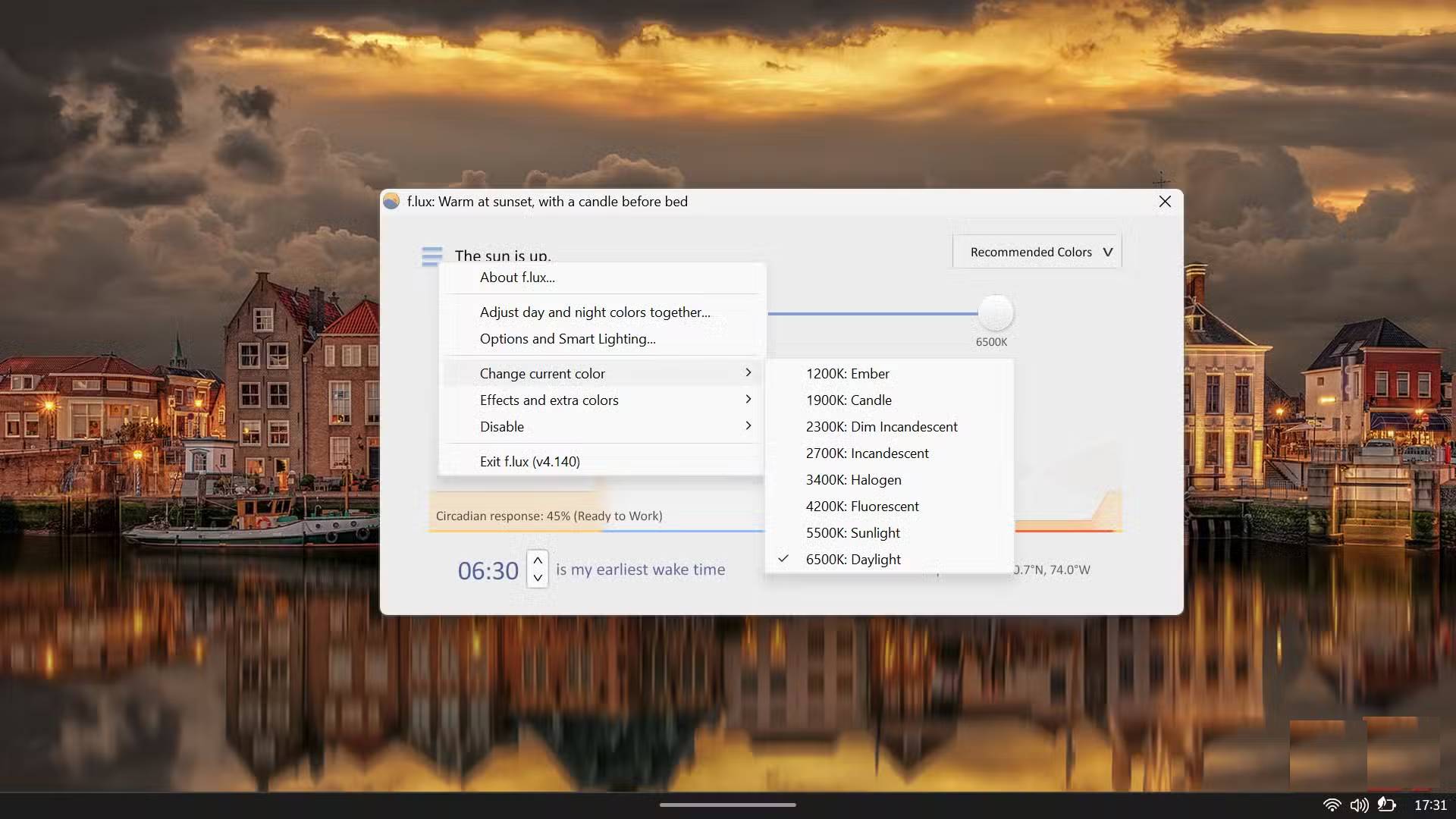Expand the Disable submenu

501,426
